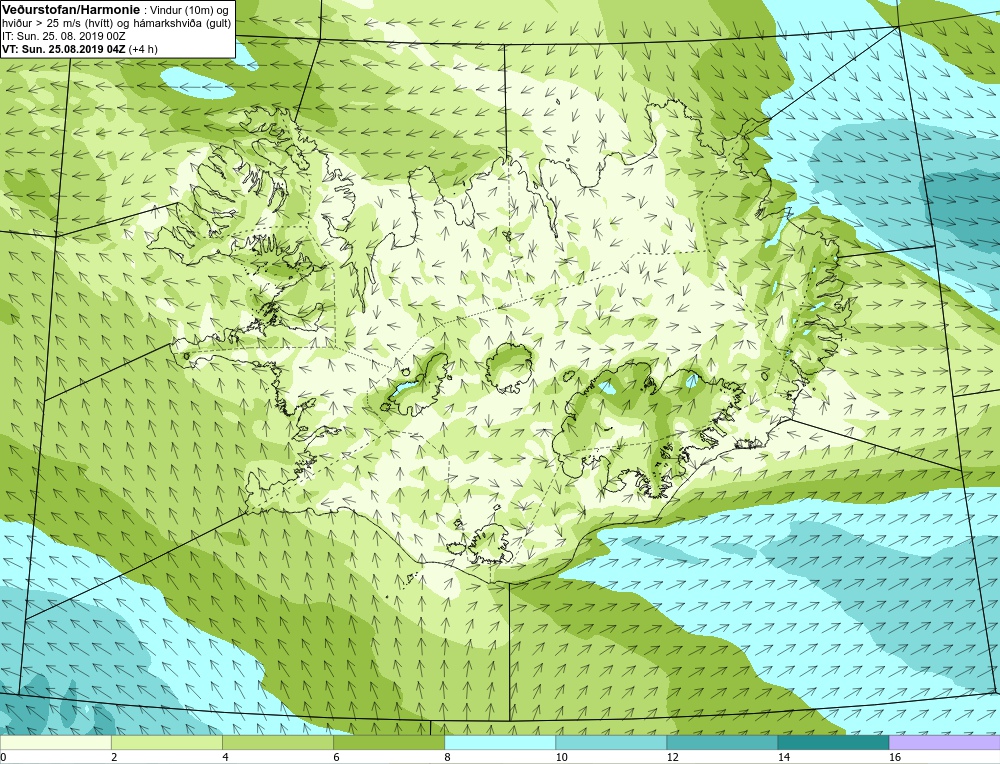Click the '4' scale label
The height and width of the screenshot is (764, 1000).
click(x=225, y=757)
